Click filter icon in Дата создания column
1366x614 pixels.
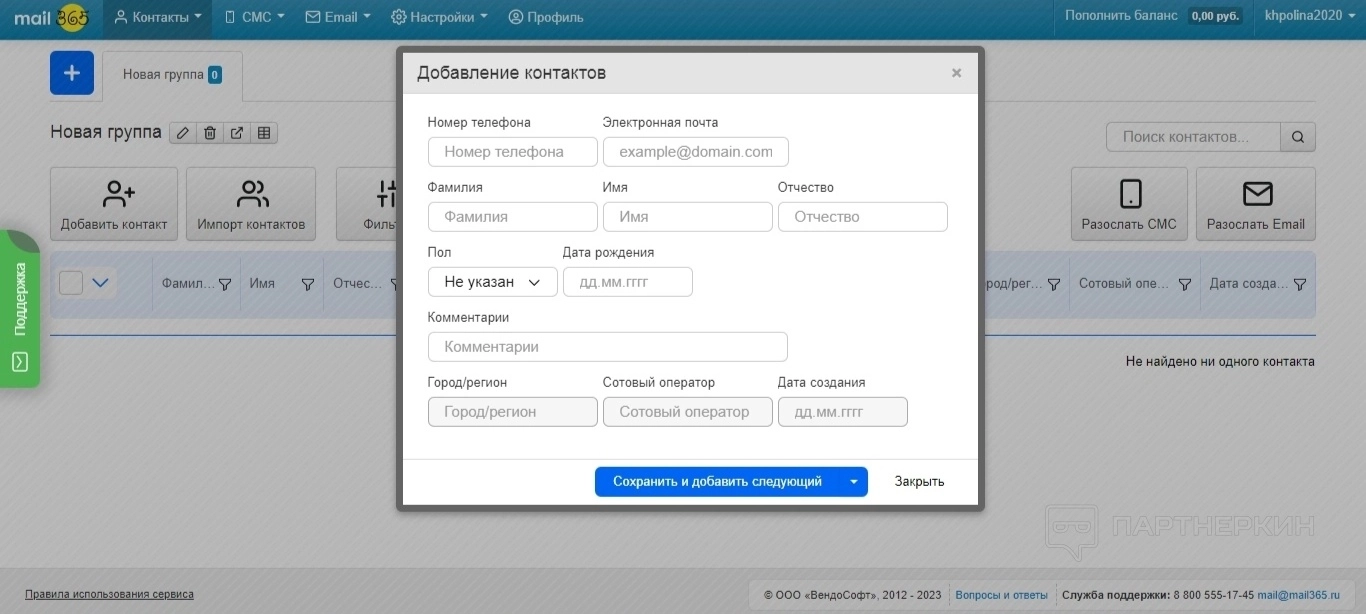click(x=1300, y=284)
